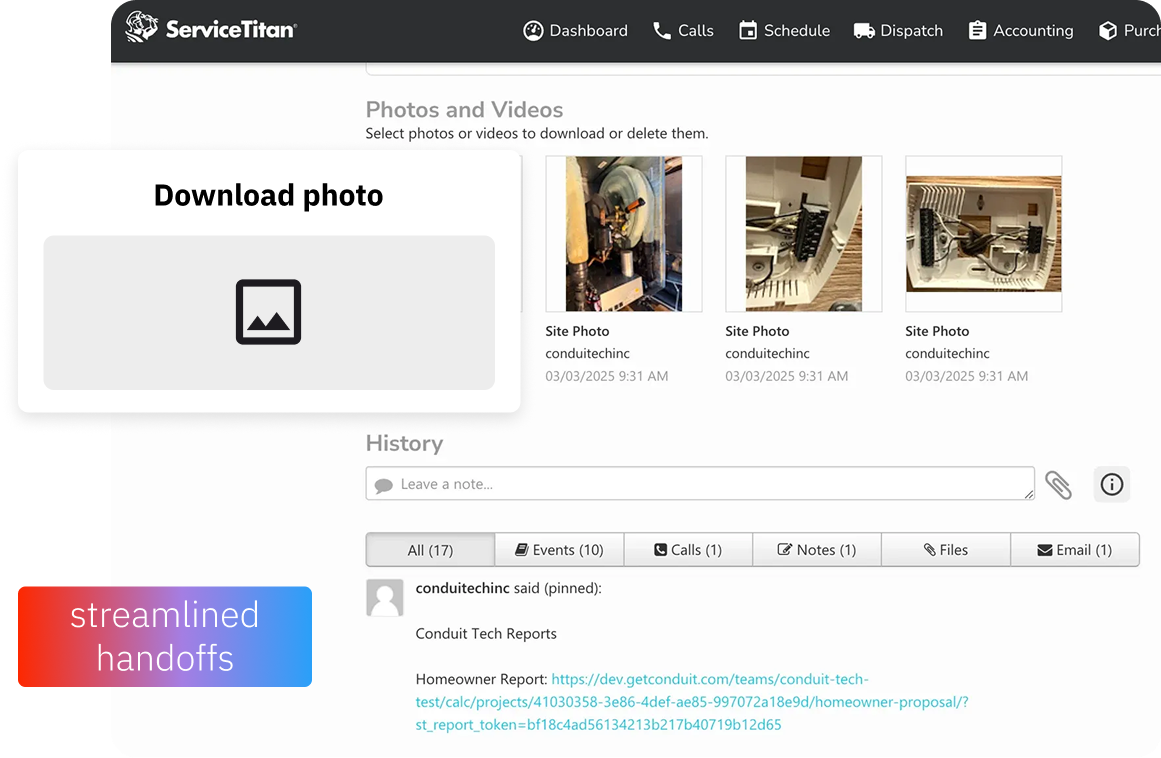Click the speech bubble icon in note field

coord(384,486)
